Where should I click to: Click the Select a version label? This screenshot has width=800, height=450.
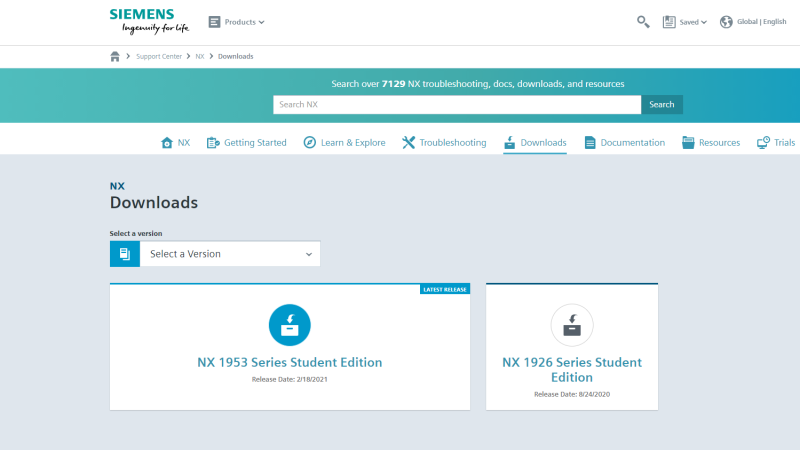pyautogui.click(x=136, y=233)
